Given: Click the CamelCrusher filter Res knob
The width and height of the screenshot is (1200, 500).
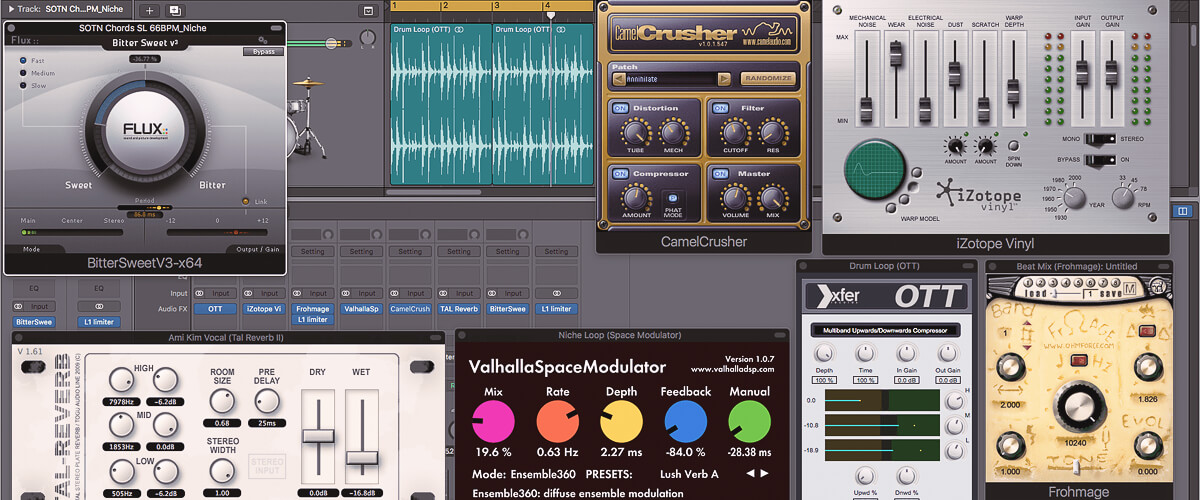Looking at the screenshot, I should pyautogui.click(x=771, y=131).
